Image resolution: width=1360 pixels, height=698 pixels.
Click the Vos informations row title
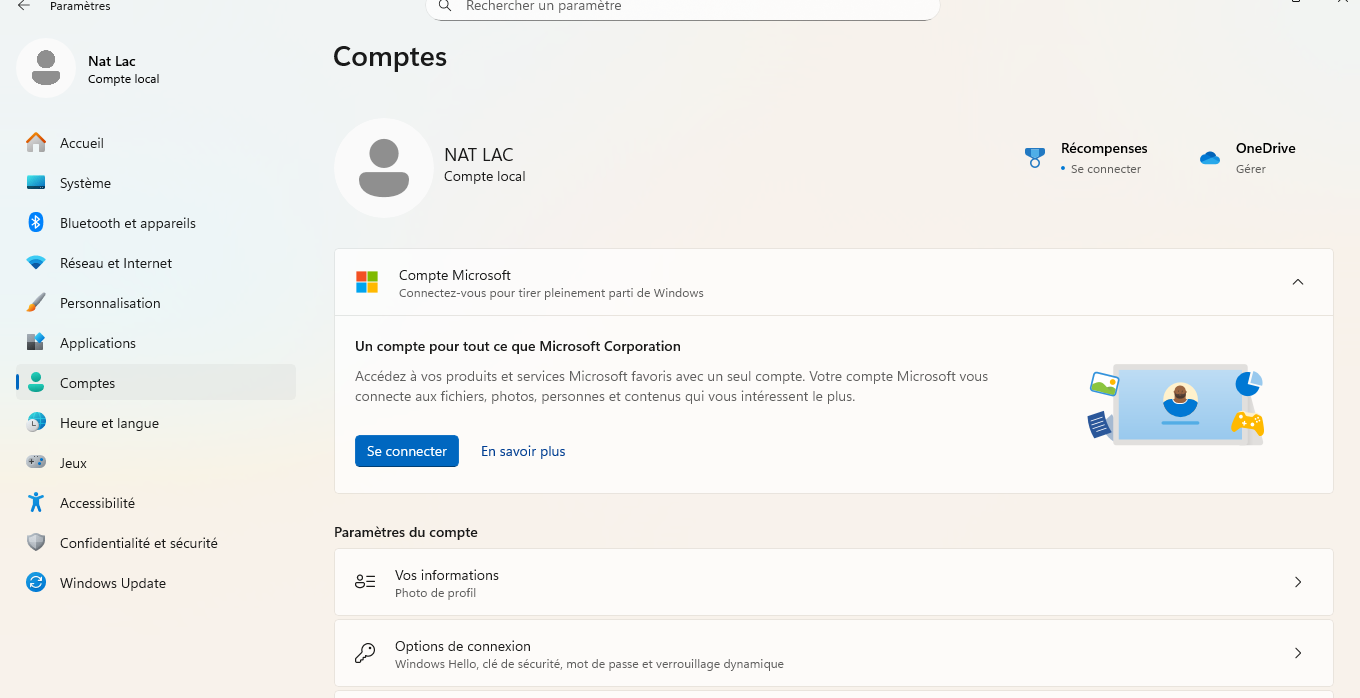tap(447, 575)
